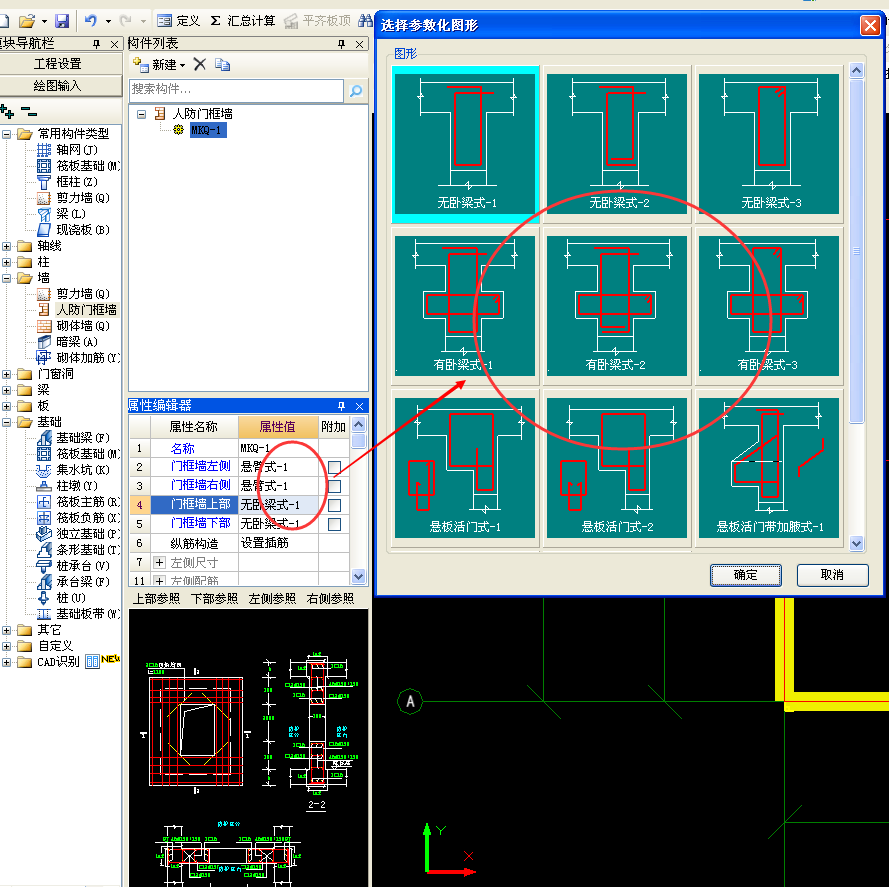The width and height of the screenshot is (889, 887).
Task: Click shape dialog scrollbar up arrow
Action: [856, 71]
